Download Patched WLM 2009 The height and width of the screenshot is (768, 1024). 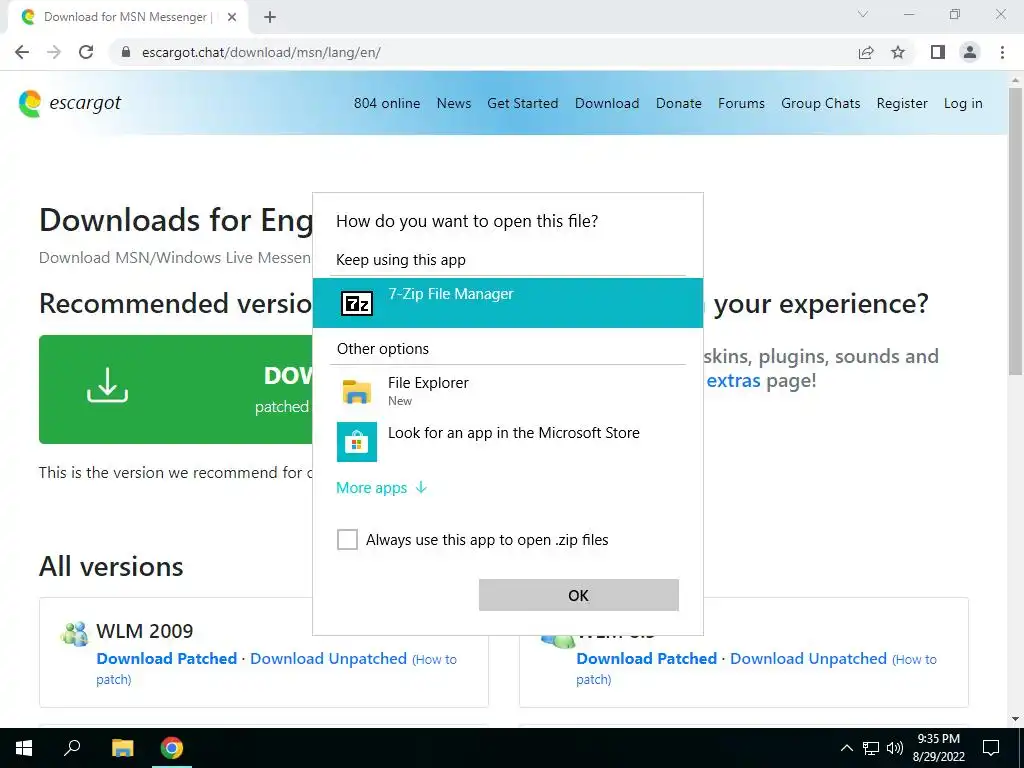(167, 658)
